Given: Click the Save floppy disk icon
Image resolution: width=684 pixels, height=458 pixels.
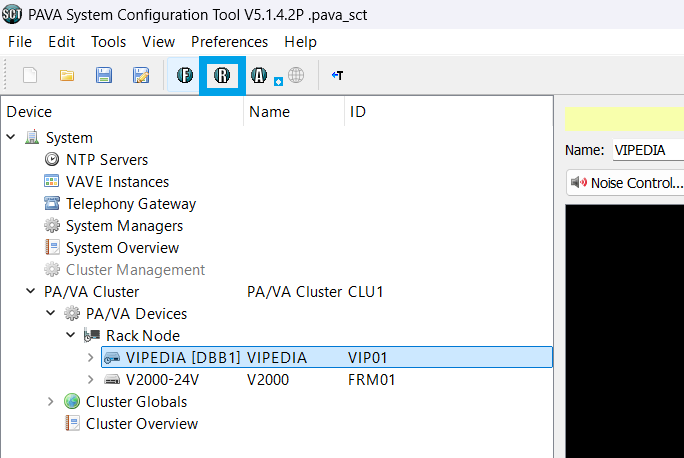Looking at the screenshot, I should (x=104, y=75).
